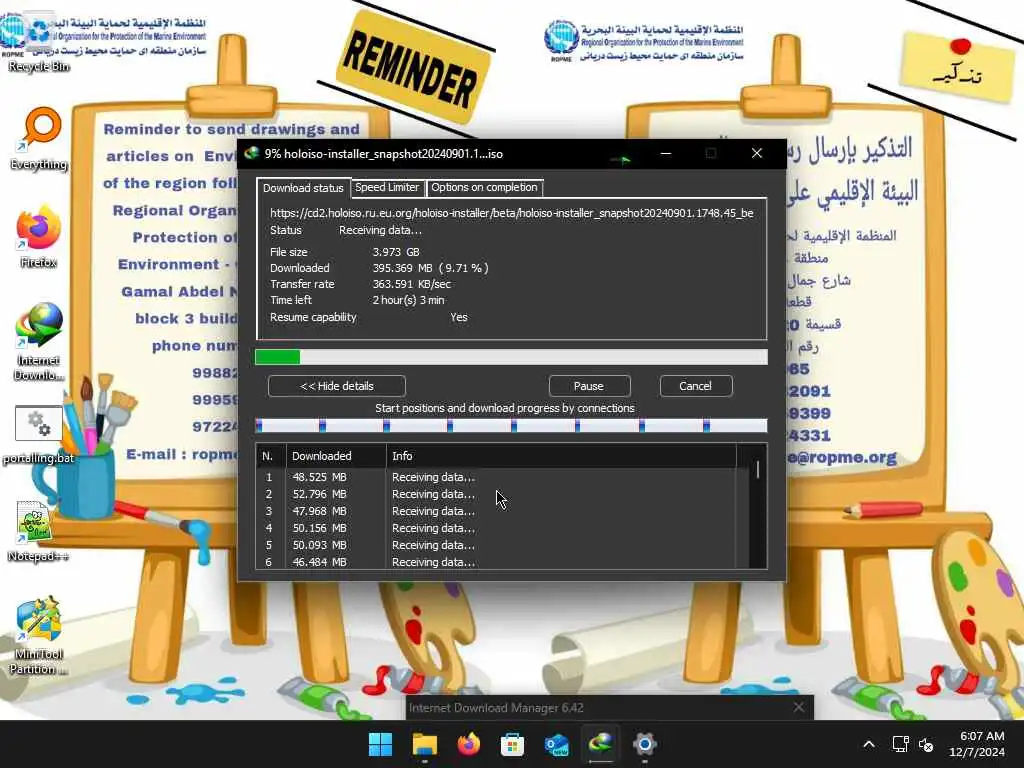The height and width of the screenshot is (768, 1024).
Task: Click the Status Receiving data text
Action: (x=380, y=231)
